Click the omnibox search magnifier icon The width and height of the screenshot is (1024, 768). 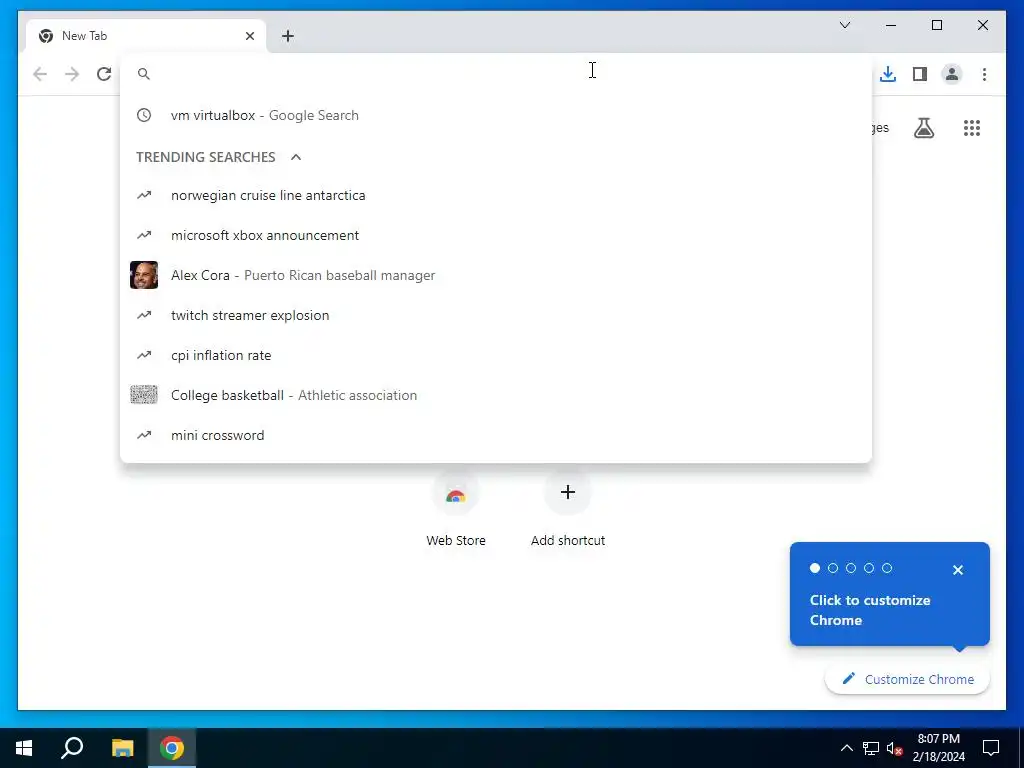click(144, 74)
